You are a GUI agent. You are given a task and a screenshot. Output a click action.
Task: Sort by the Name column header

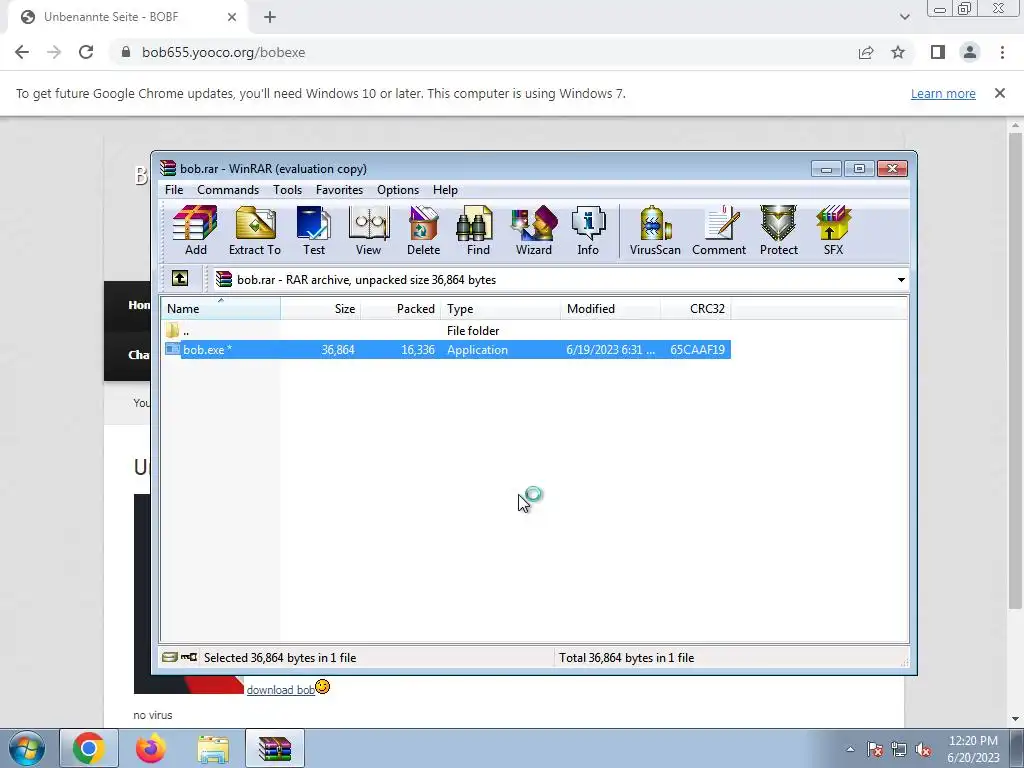tap(221, 308)
